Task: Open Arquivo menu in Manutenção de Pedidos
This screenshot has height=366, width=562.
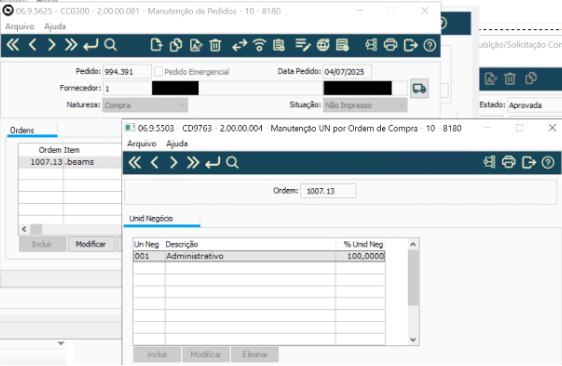Action: tap(20, 26)
